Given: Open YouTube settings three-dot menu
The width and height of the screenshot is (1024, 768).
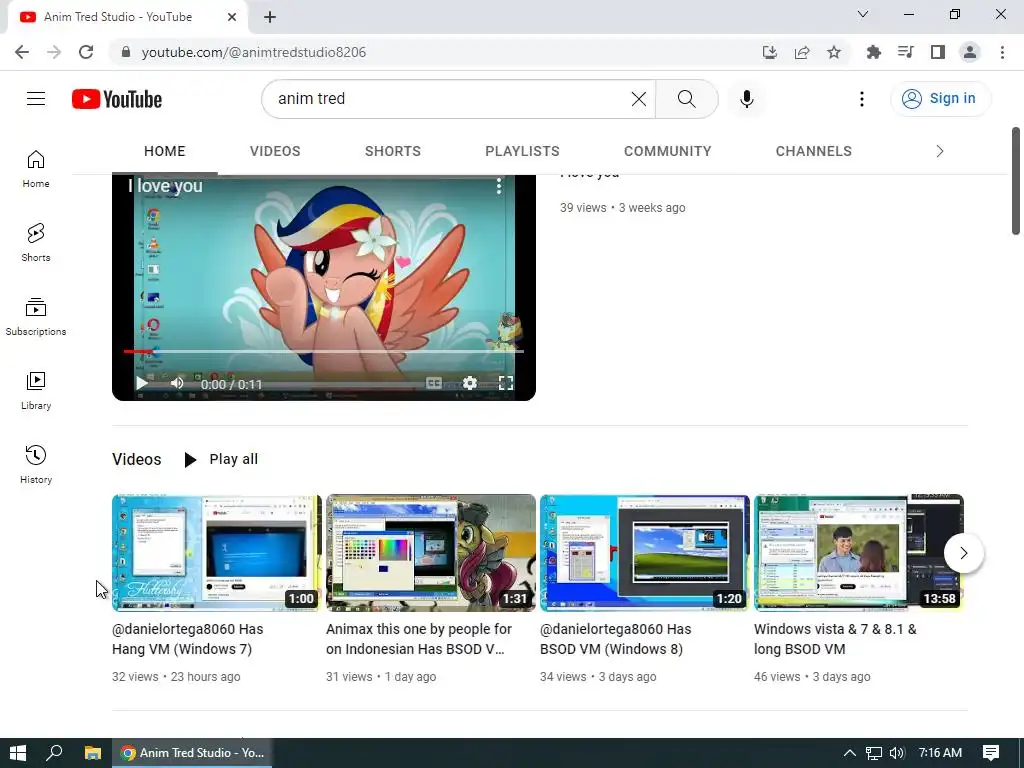Looking at the screenshot, I should click(x=862, y=99).
